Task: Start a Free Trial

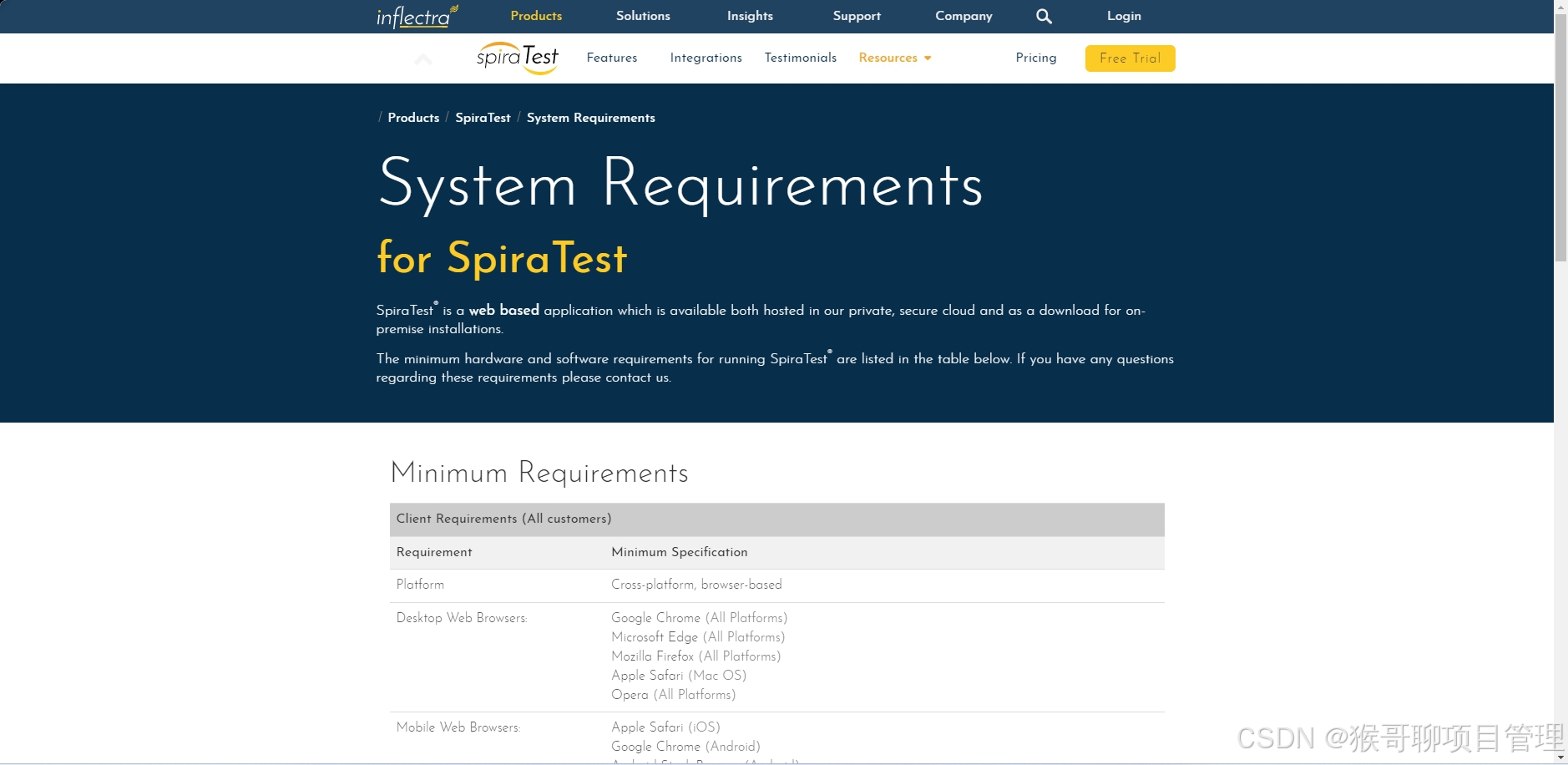Action: (1130, 58)
